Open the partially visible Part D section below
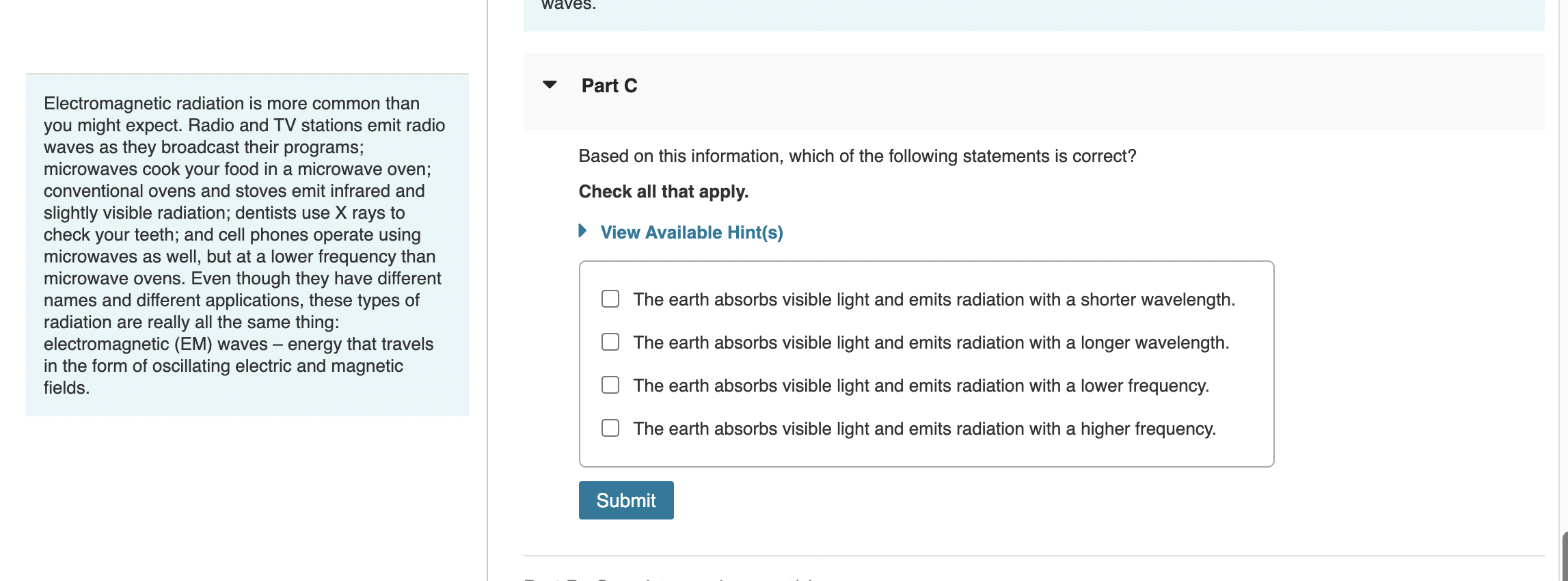1568x581 pixels. [x=670, y=578]
